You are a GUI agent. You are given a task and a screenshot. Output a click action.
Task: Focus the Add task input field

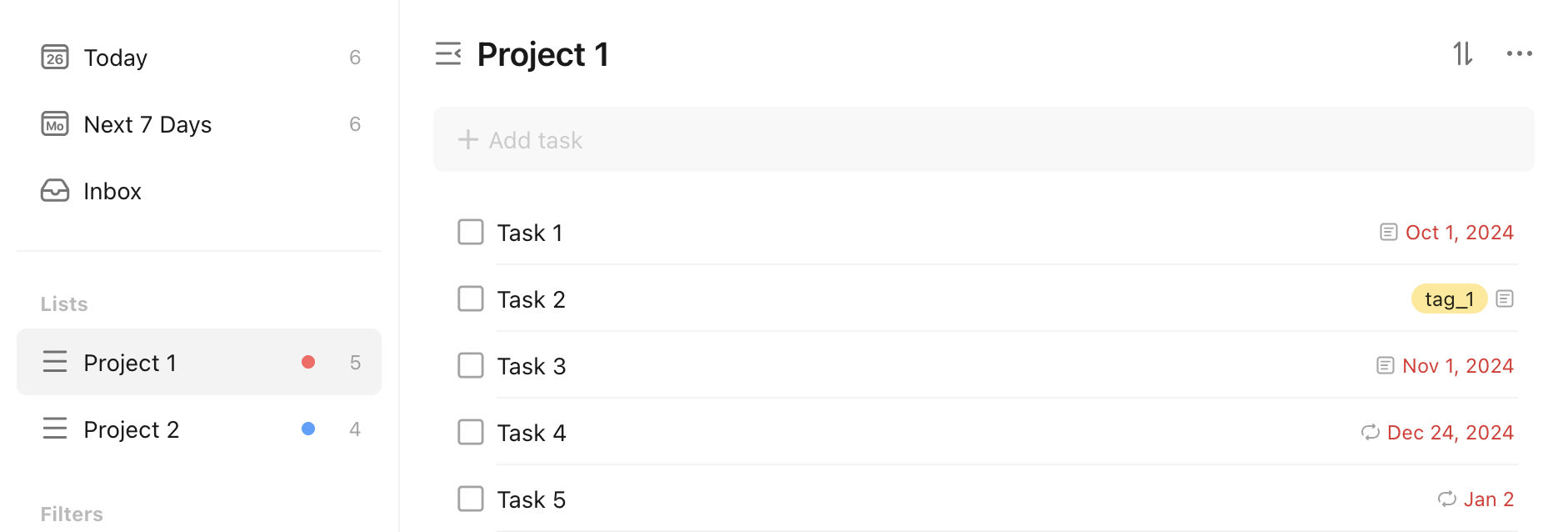tap(983, 139)
